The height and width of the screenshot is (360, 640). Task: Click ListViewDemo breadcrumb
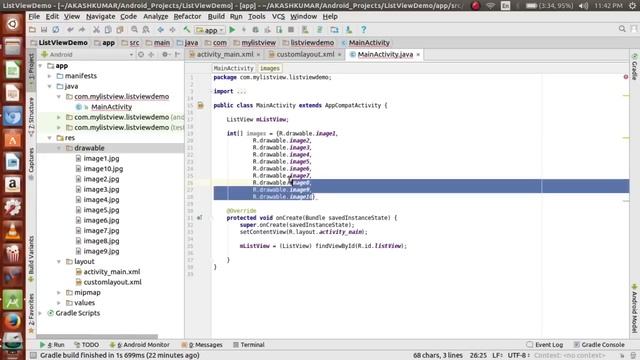(62, 42)
